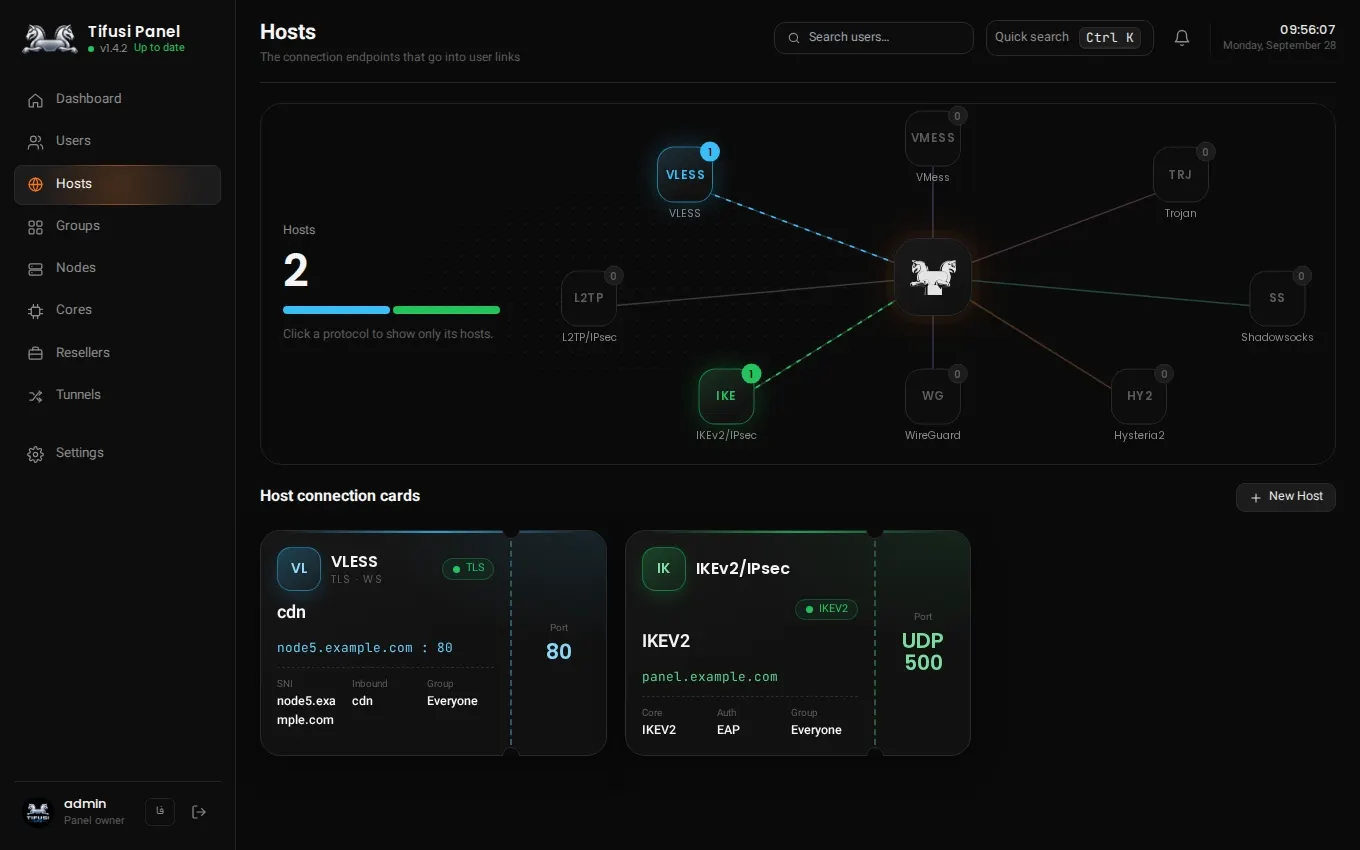Choose the L2TP/IPsec protocol node
The image size is (1360, 850).
coord(589,298)
